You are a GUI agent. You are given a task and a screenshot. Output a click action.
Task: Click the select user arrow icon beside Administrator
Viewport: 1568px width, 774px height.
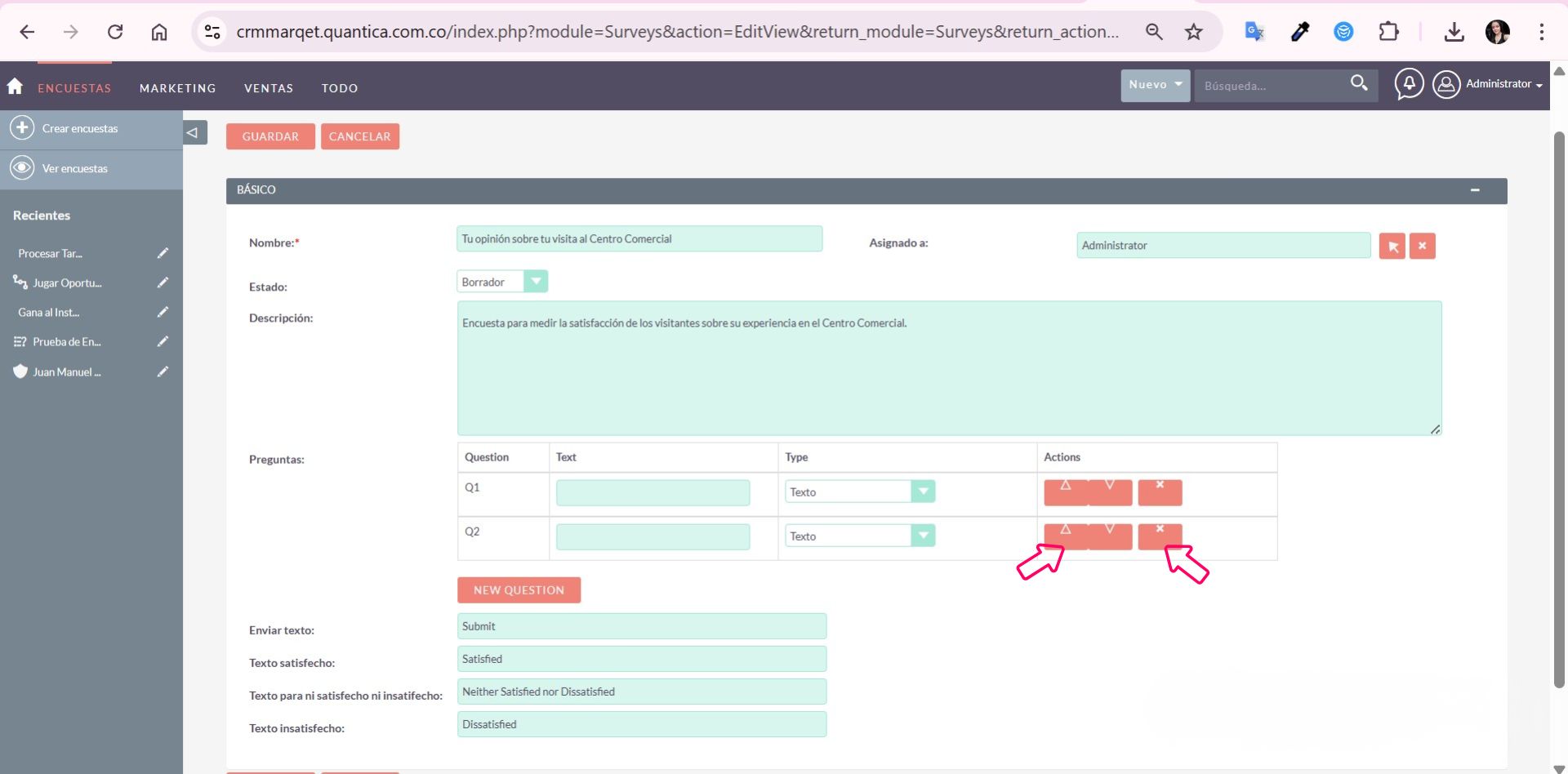click(1392, 246)
